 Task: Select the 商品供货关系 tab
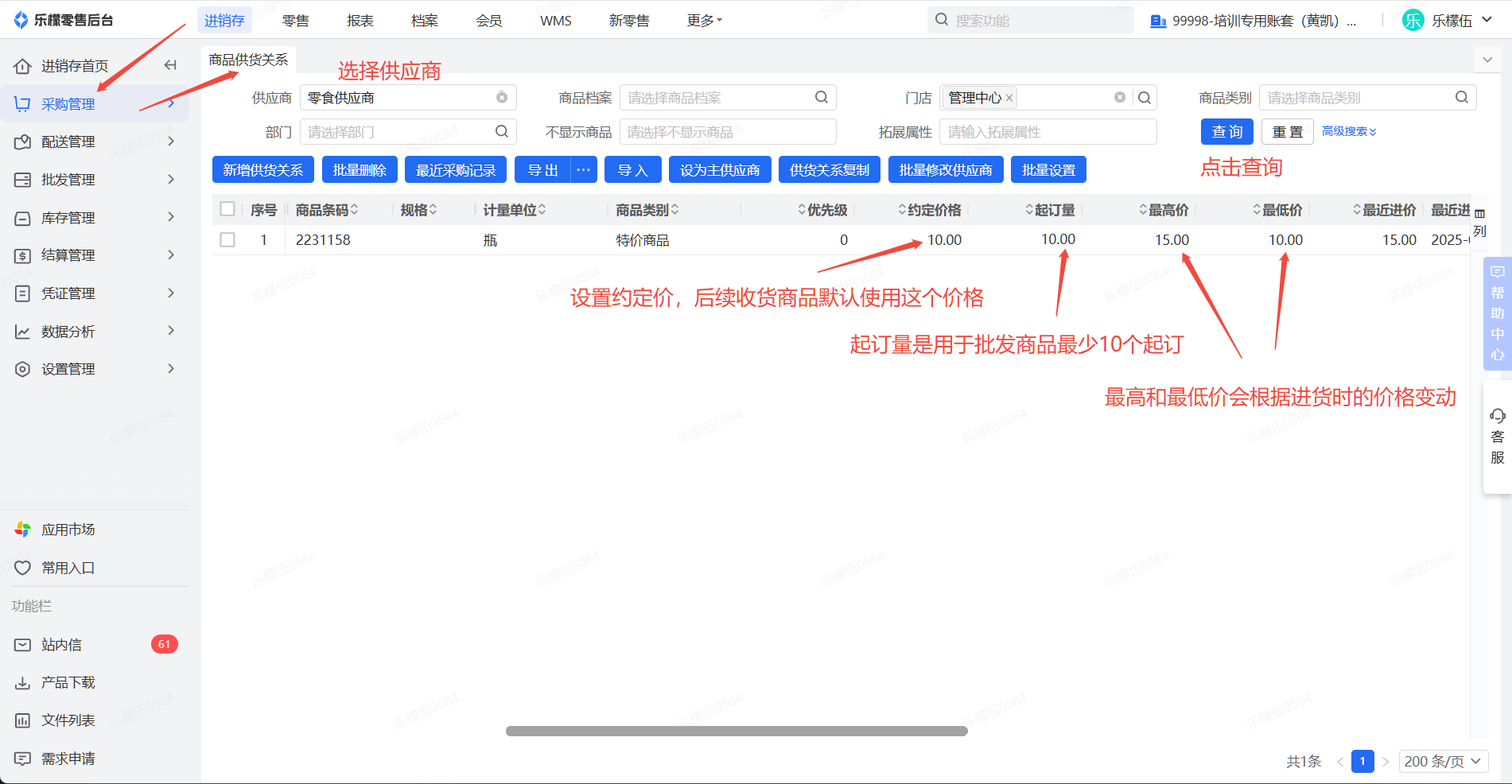click(248, 60)
